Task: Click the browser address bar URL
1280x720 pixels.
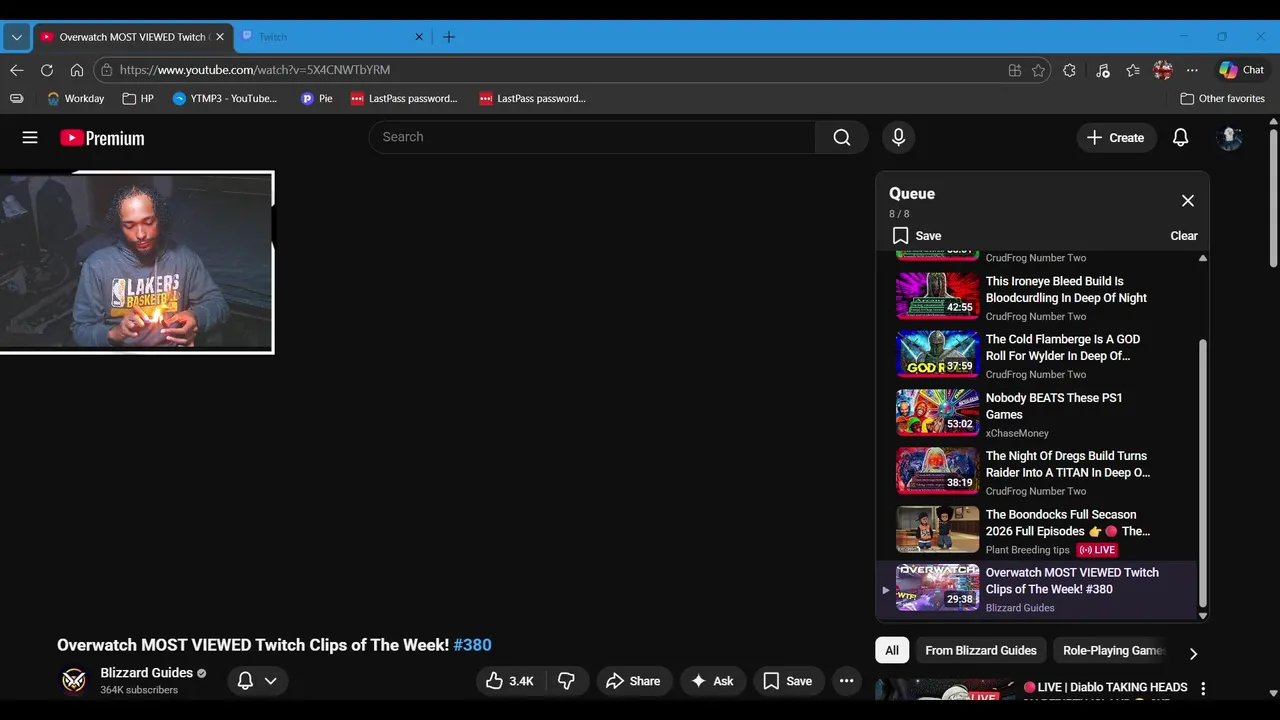Action: pyautogui.click(x=255, y=70)
